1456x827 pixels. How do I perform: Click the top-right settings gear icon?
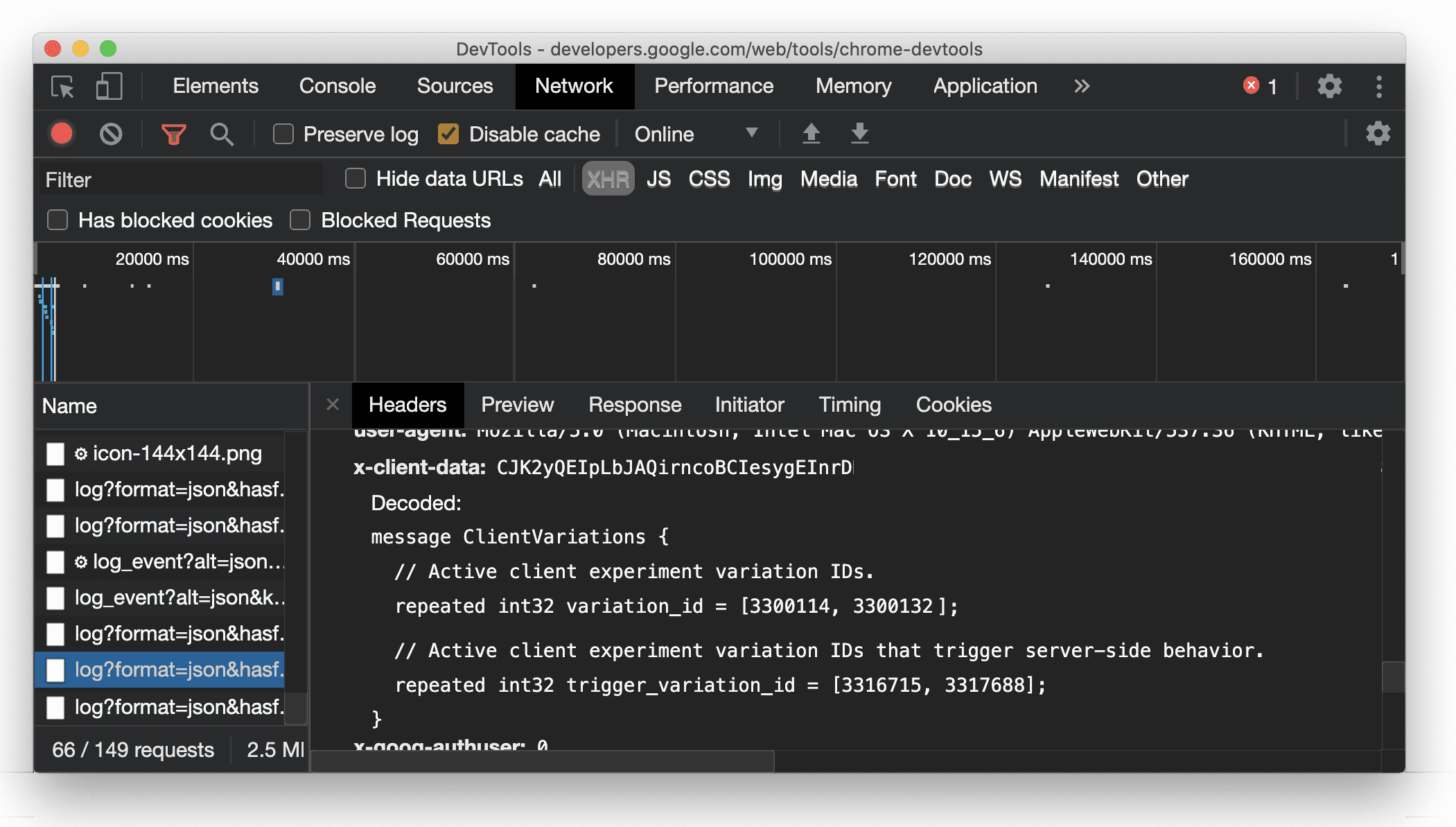[1328, 86]
